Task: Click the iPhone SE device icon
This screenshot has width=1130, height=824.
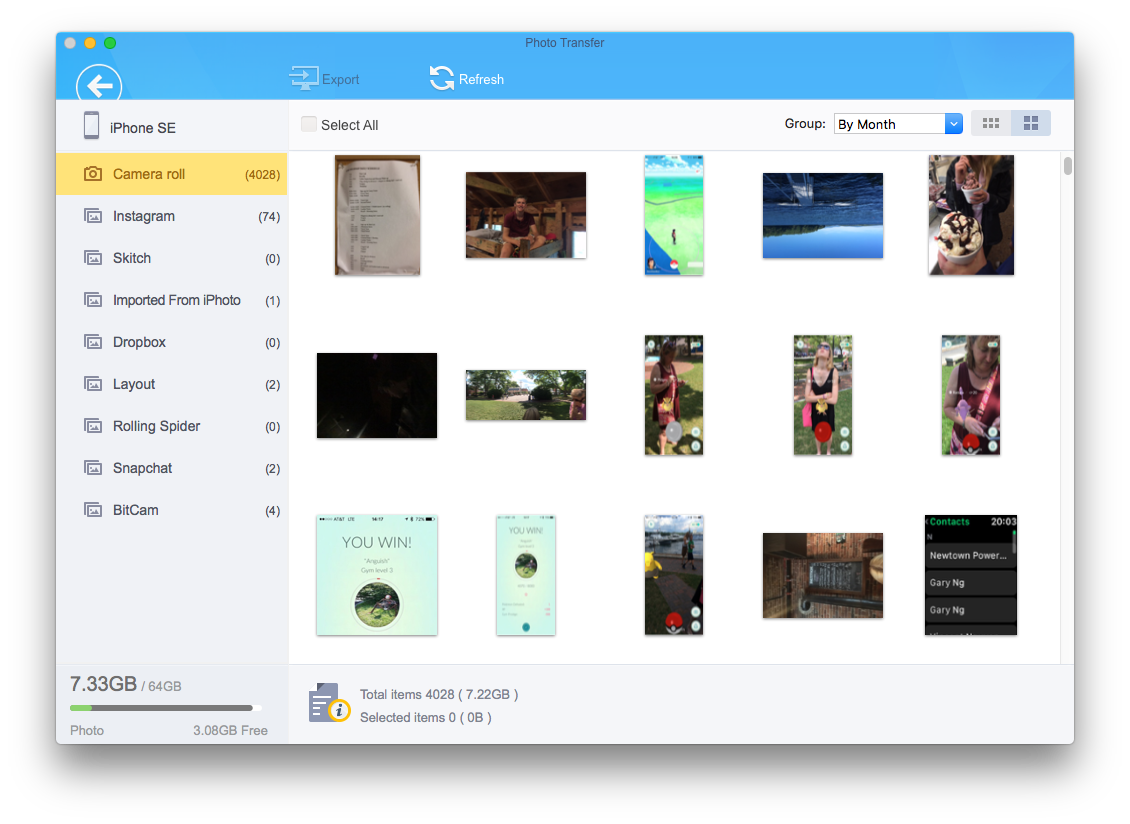Action: pyautogui.click(x=91, y=126)
